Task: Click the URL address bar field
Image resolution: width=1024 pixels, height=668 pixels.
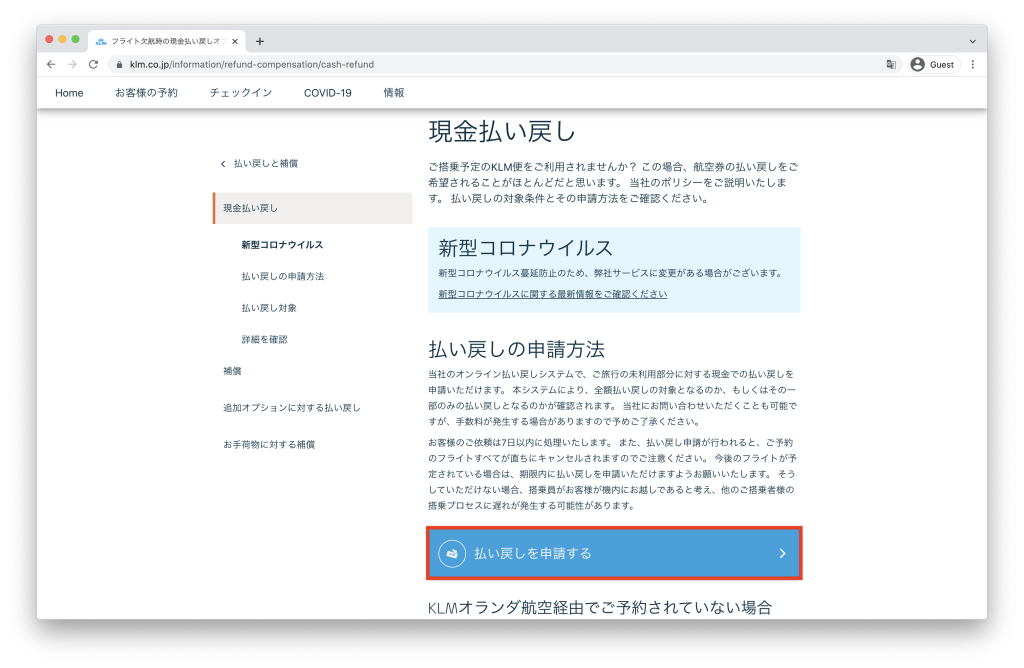Action: pos(500,64)
